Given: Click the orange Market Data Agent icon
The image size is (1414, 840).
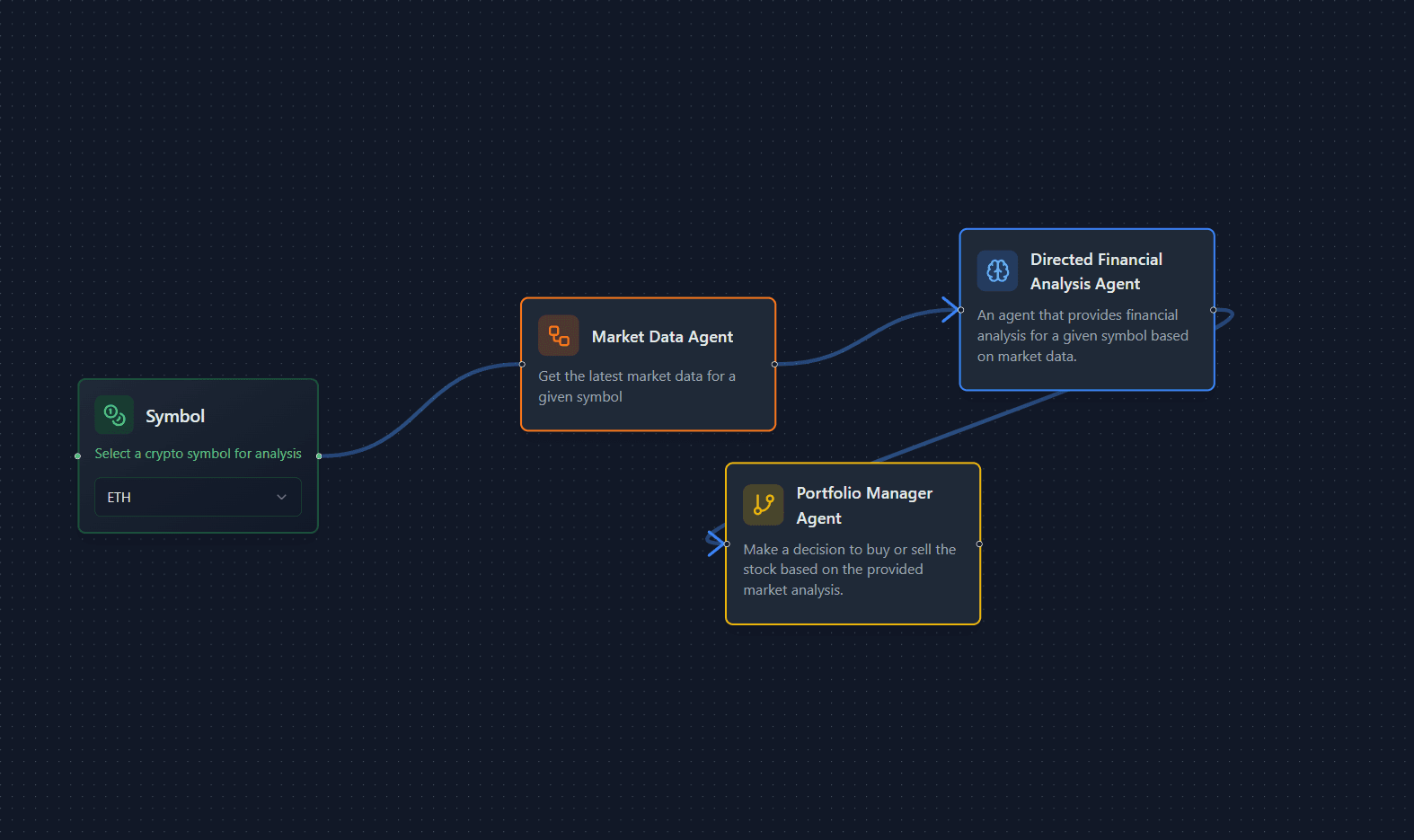Looking at the screenshot, I should click(558, 336).
